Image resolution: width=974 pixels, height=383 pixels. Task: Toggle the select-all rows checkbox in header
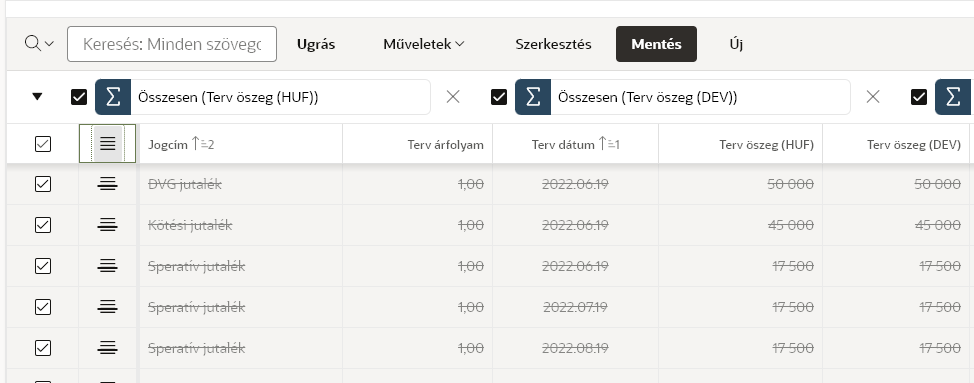43,144
